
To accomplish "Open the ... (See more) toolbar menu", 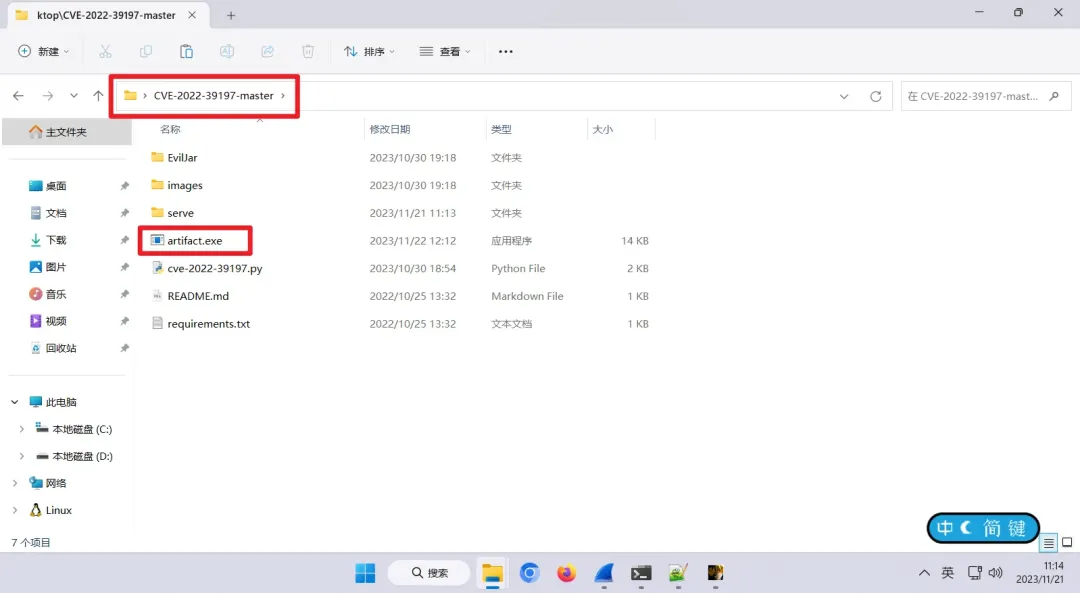I will (x=505, y=50).
